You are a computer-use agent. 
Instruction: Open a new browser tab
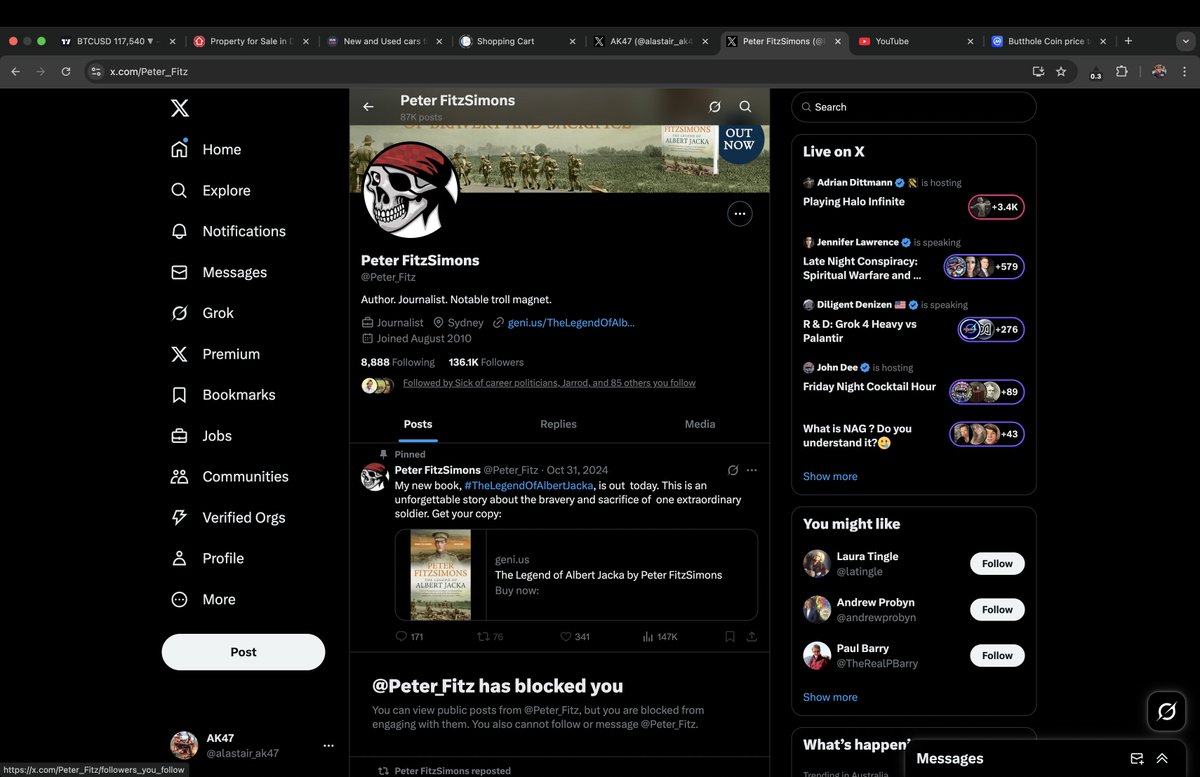(x=1128, y=41)
